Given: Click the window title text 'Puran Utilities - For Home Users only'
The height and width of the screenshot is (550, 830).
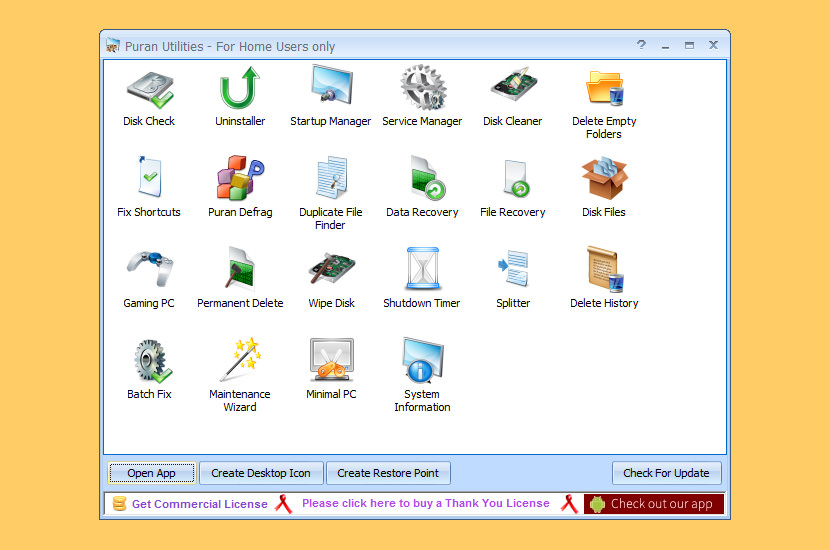Looking at the screenshot, I should (230, 47).
